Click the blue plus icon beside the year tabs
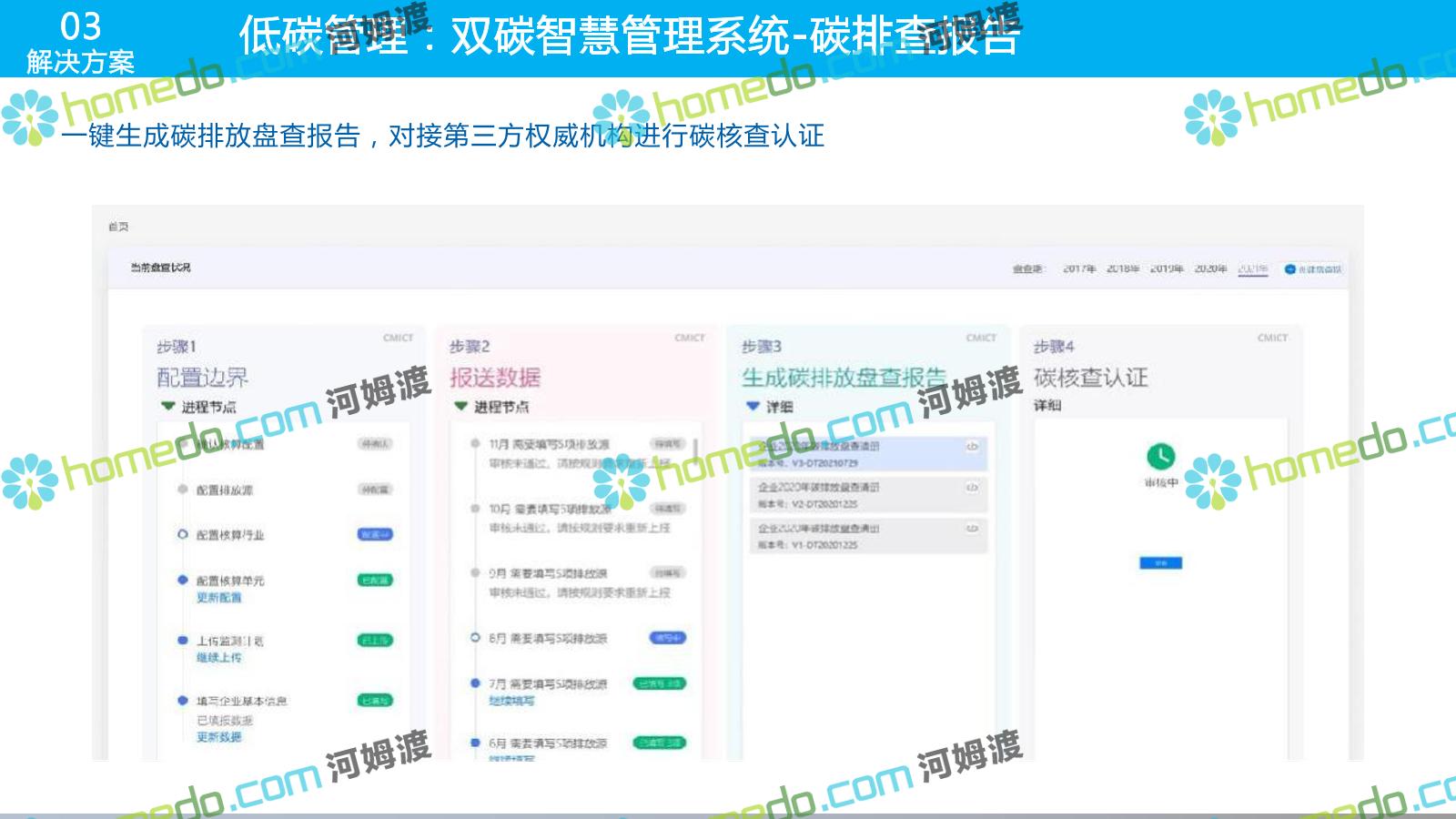The image size is (1456, 819). [x=1289, y=269]
